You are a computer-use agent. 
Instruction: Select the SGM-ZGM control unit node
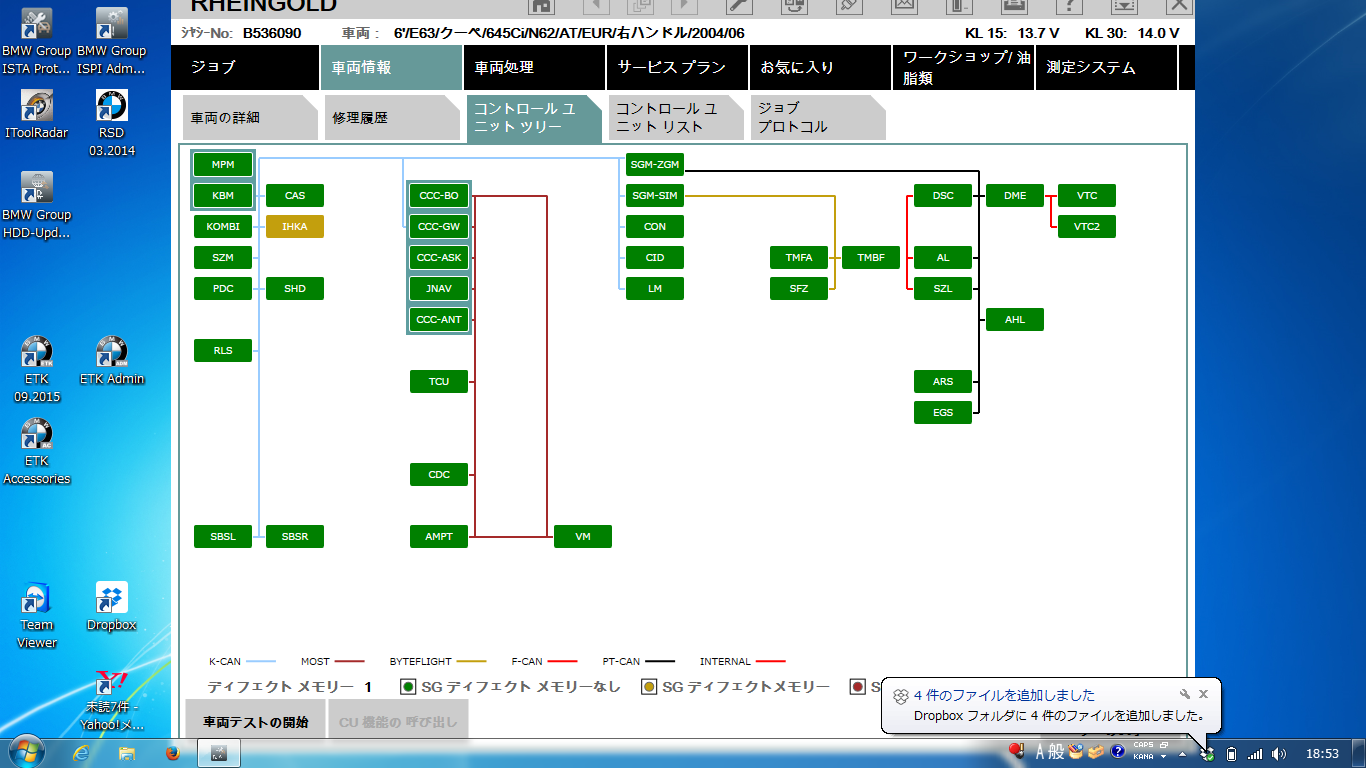(655, 165)
